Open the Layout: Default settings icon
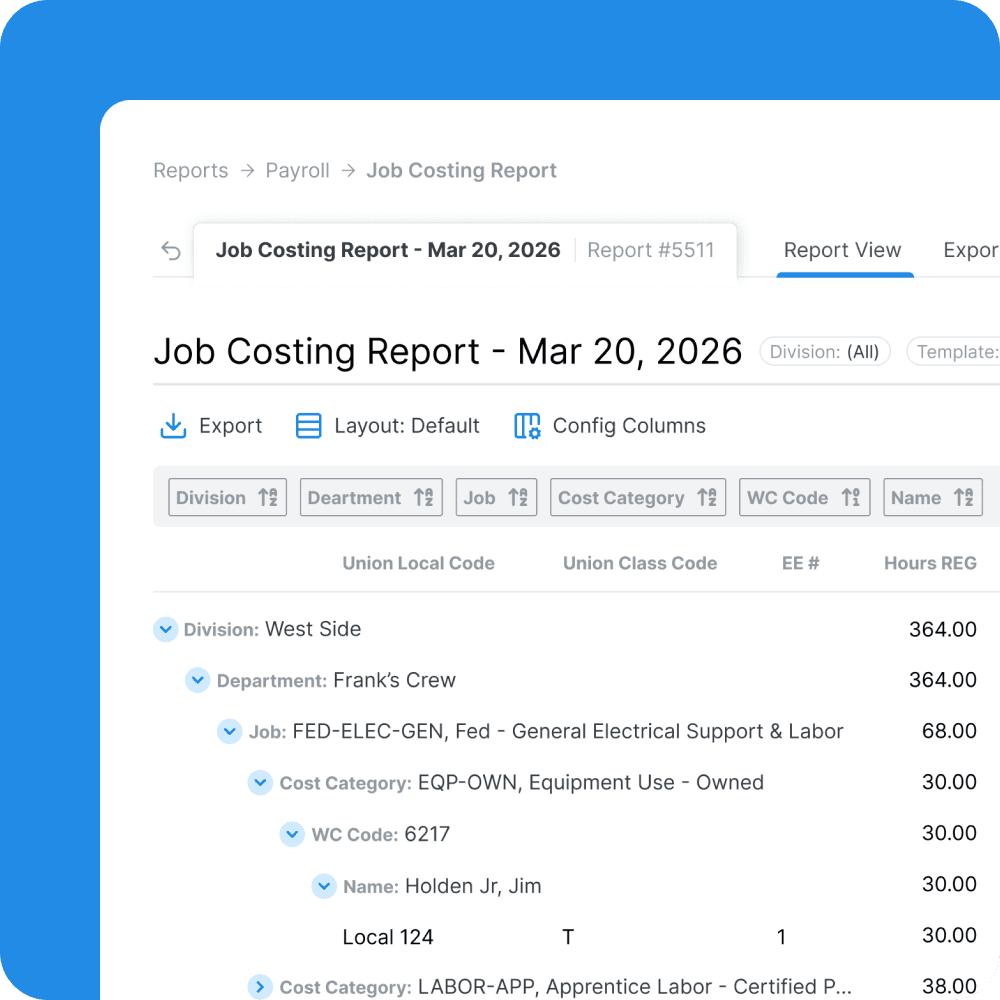This screenshot has width=1000, height=1000. coord(308,425)
